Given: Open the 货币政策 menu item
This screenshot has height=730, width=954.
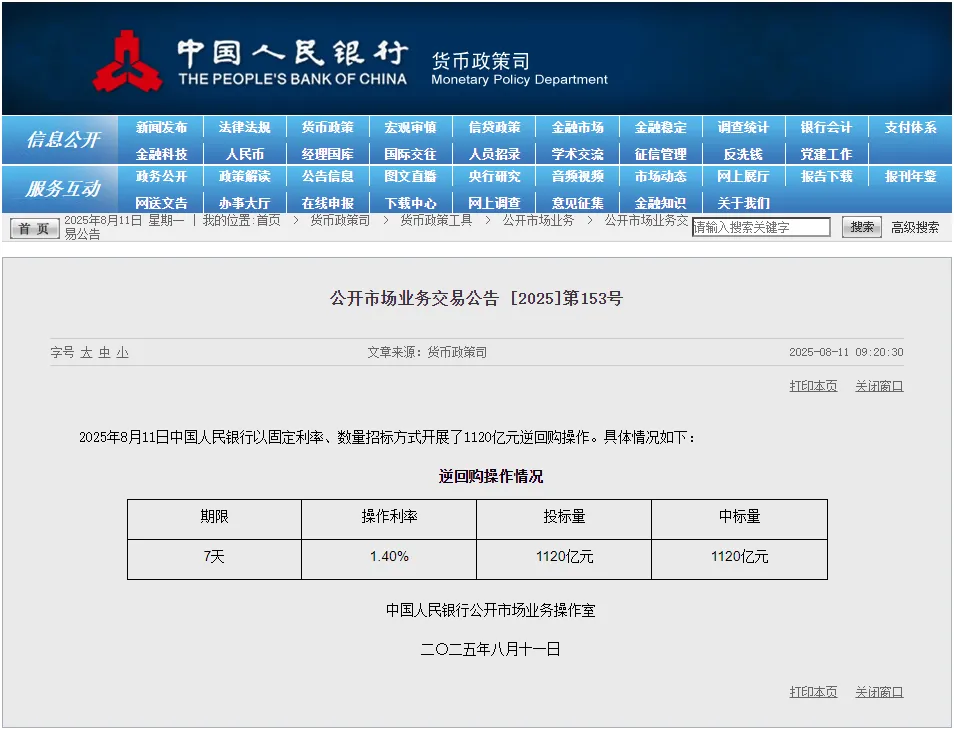Looking at the screenshot, I should (327, 128).
